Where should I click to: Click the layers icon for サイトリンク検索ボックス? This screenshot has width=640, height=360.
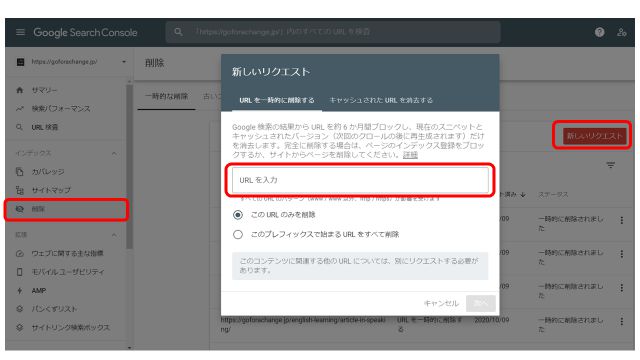point(20,327)
